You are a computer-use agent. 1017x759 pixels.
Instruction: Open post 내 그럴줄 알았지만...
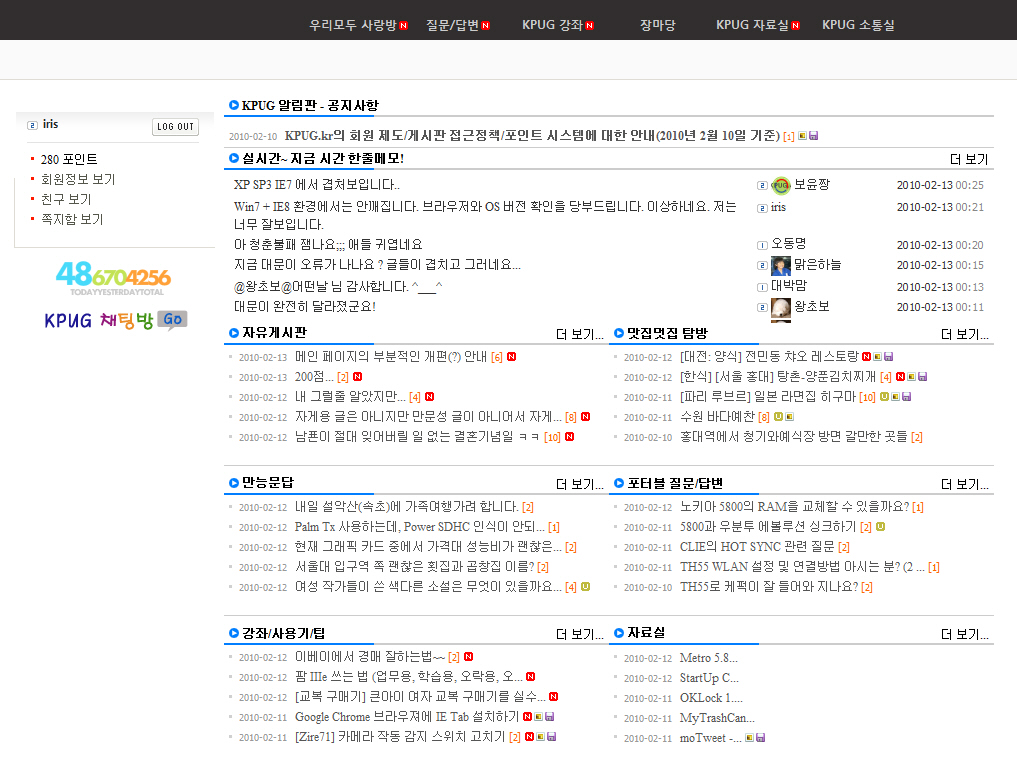point(350,397)
